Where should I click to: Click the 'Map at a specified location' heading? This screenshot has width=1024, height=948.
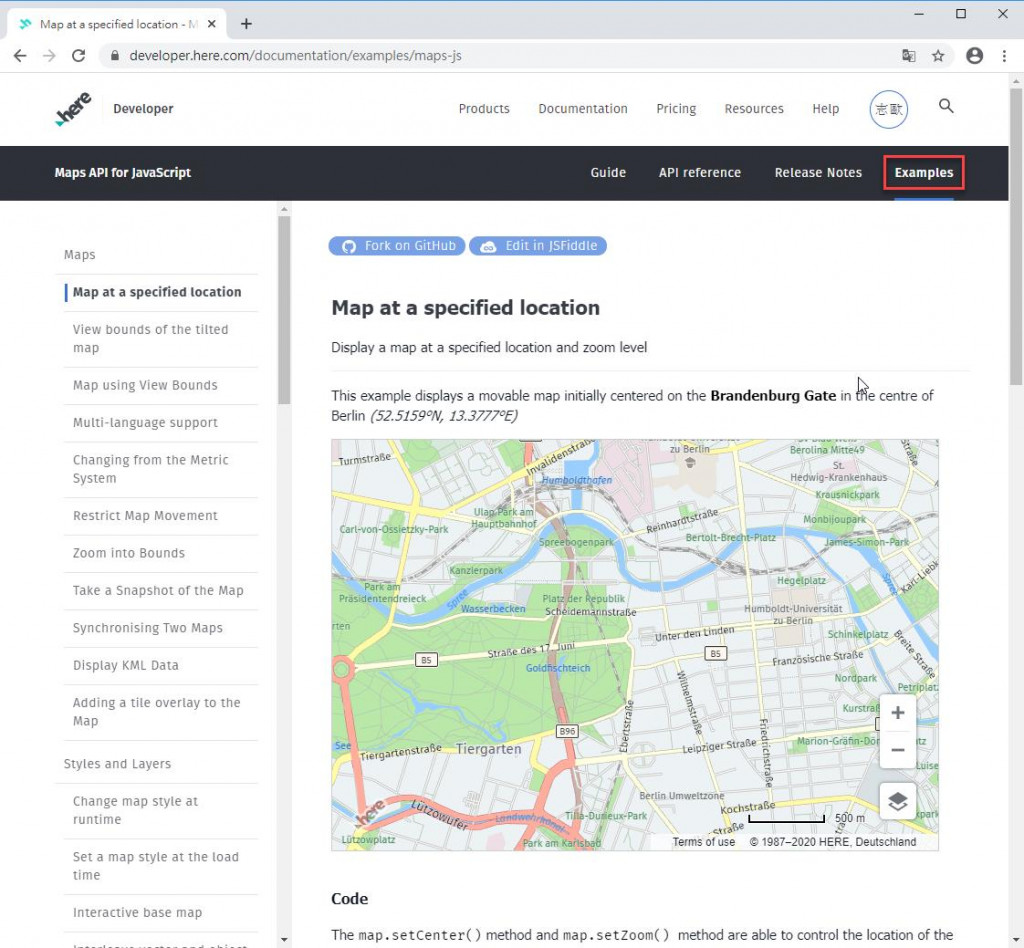(x=465, y=308)
